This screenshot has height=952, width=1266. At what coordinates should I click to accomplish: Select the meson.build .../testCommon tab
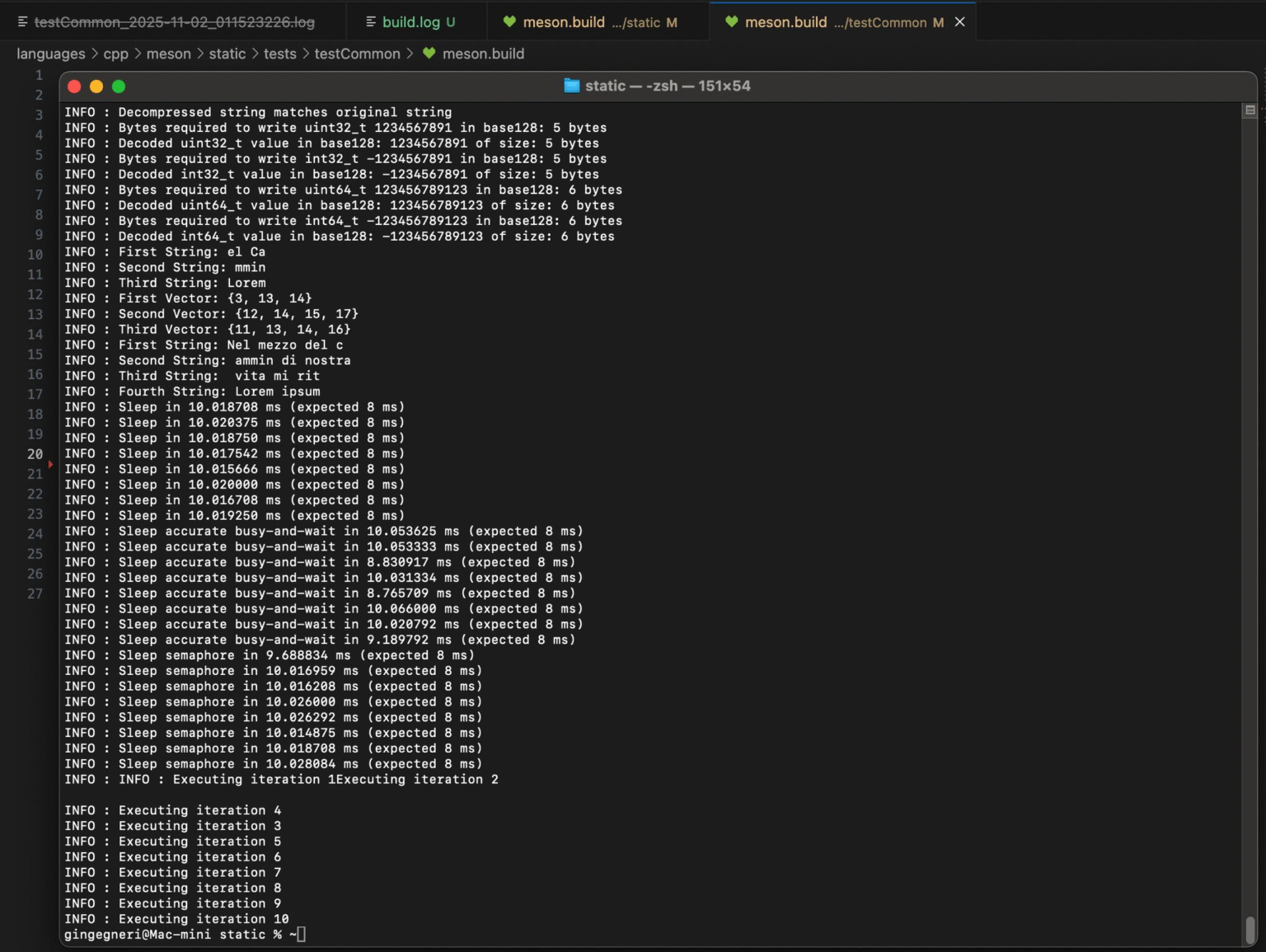tap(843, 22)
